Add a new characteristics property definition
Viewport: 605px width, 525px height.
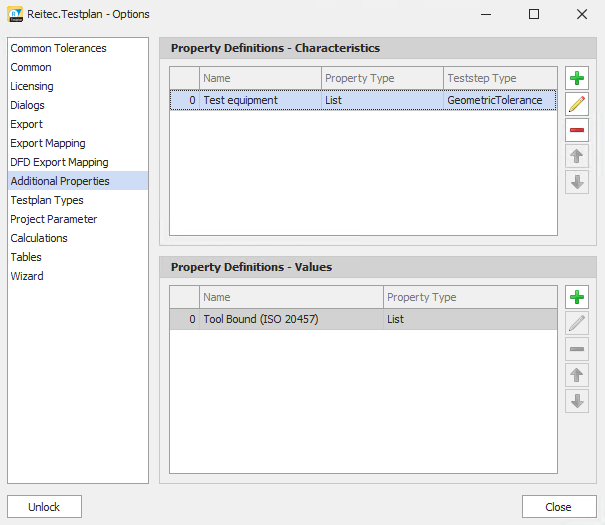[x=577, y=79]
